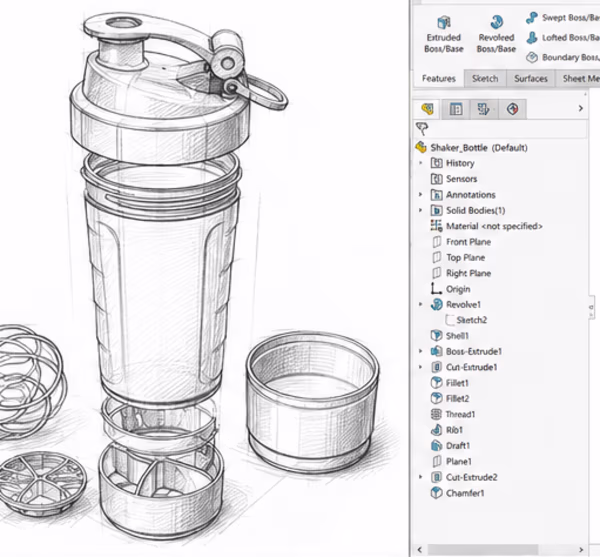Select the Top Plane icon
Image resolution: width=600 pixels, height=557 pixels.
pos(437,257)
